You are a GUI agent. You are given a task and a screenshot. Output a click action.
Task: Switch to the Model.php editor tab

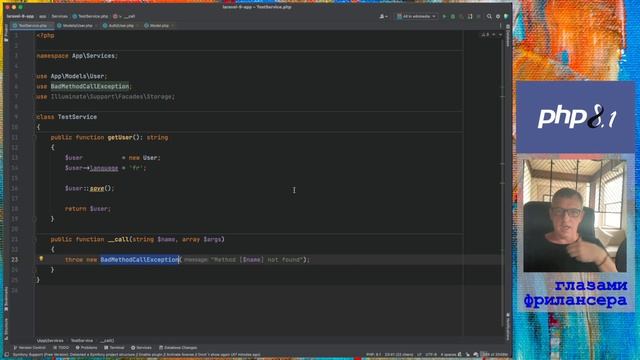(x=159, y=26)
